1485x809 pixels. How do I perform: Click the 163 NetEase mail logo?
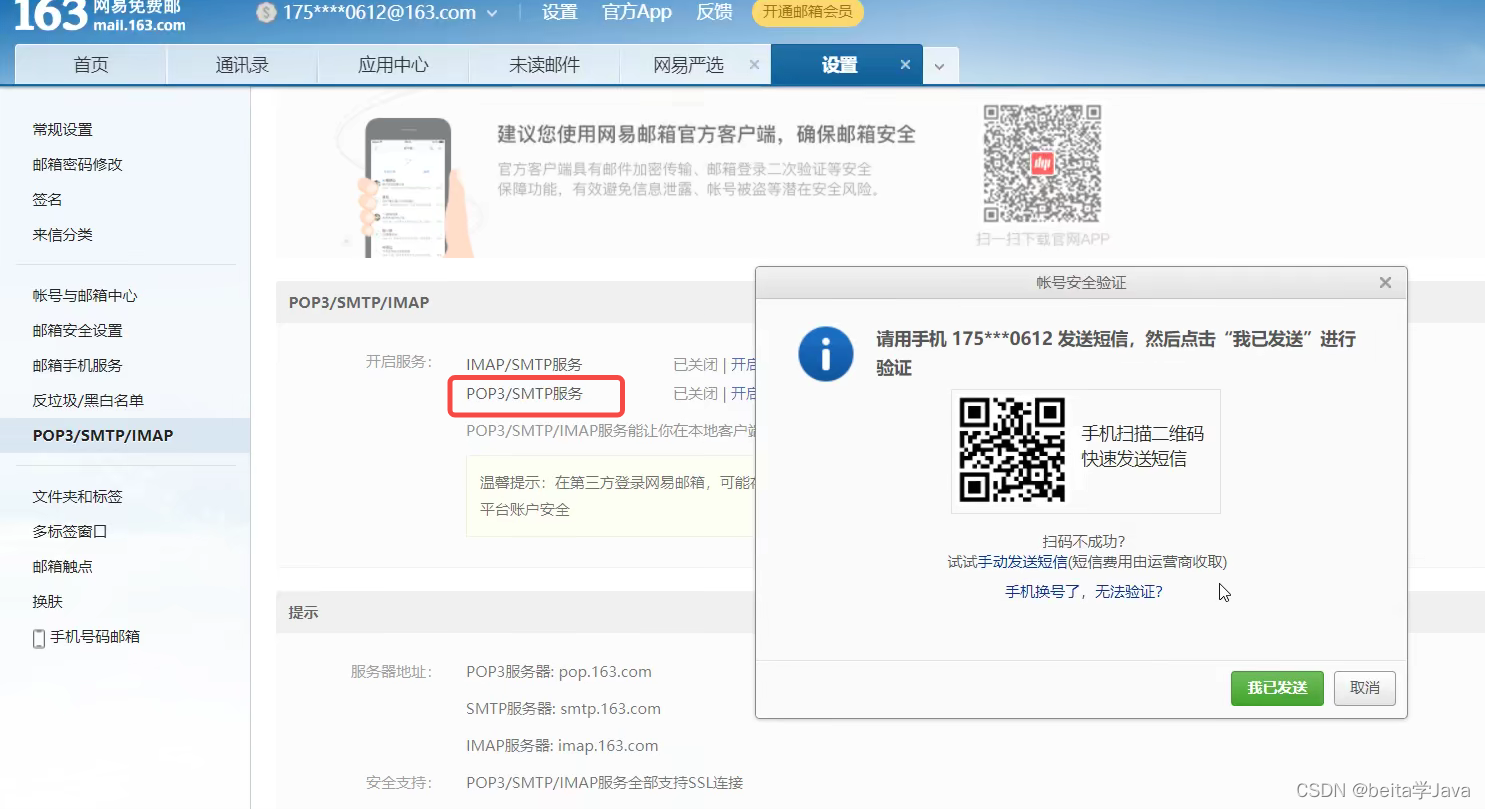pyautogui.click(x=100, y=15)
